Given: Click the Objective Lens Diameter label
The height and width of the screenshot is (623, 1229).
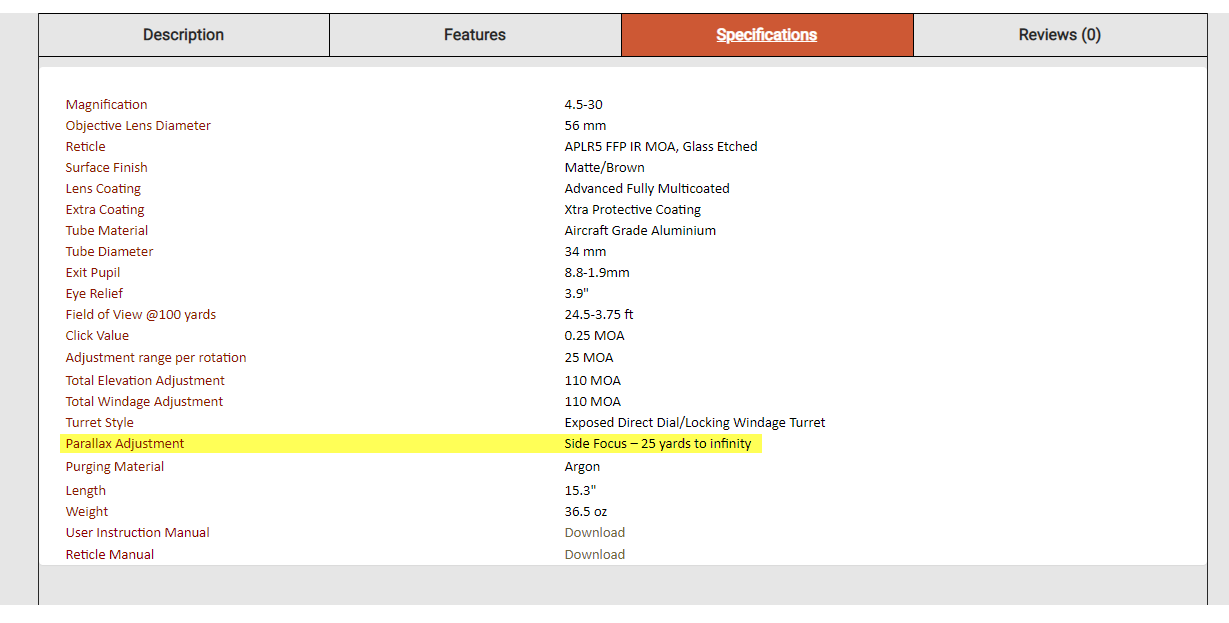Looking at the screenshot, I should coord(138,126).
